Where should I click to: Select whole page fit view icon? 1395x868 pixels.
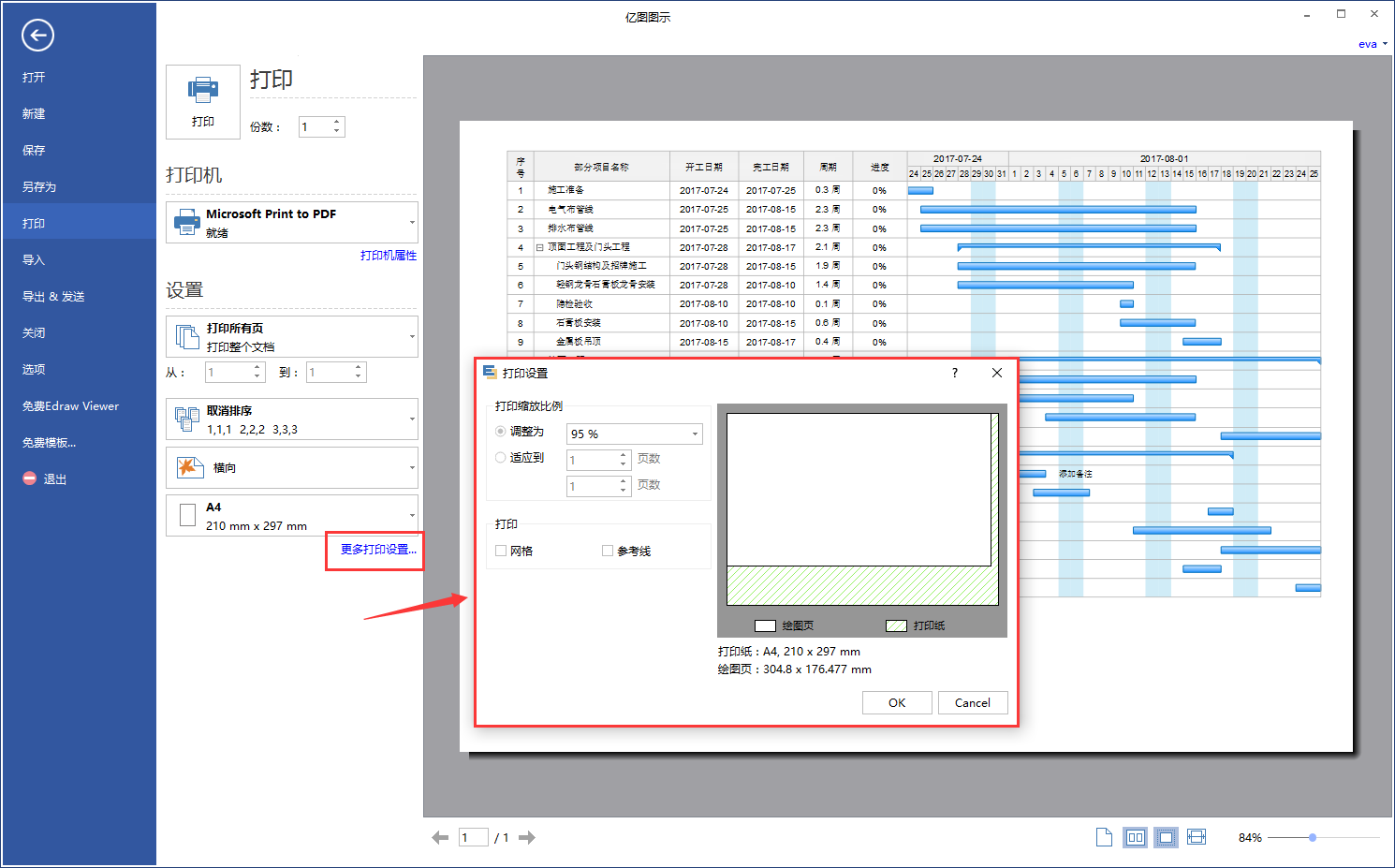[1166, 837]
